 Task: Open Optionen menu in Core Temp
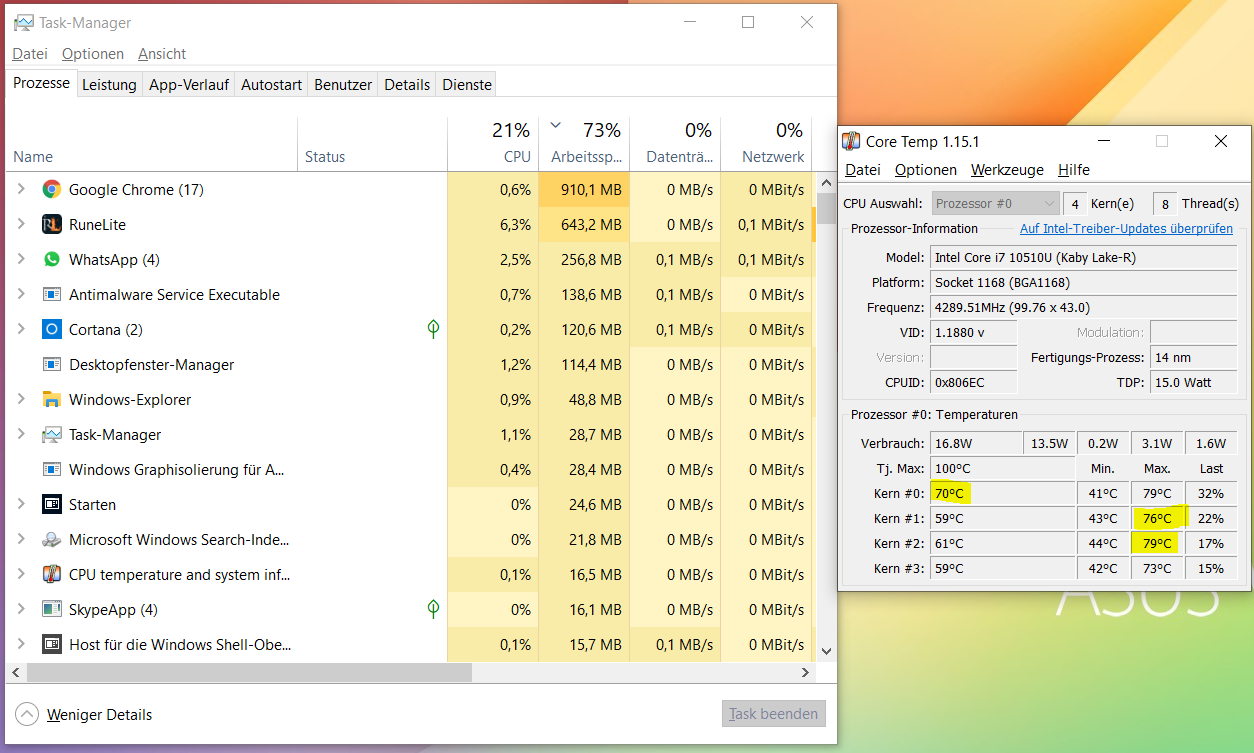tap(926, 170)
